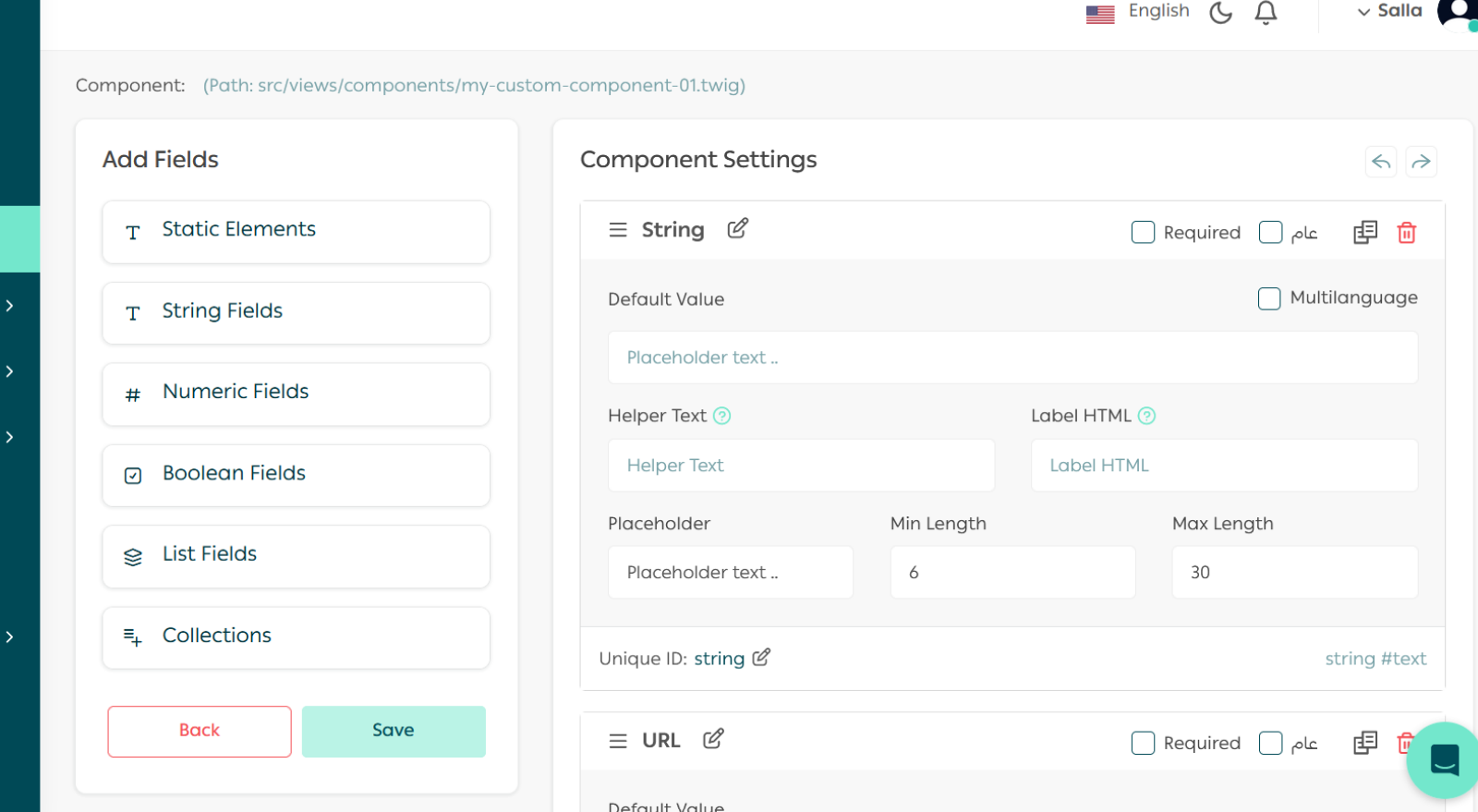Expand first sidebar chevron item
Image resolution: width=1478 pixels, height=812 pixels.
click(9, 306)
